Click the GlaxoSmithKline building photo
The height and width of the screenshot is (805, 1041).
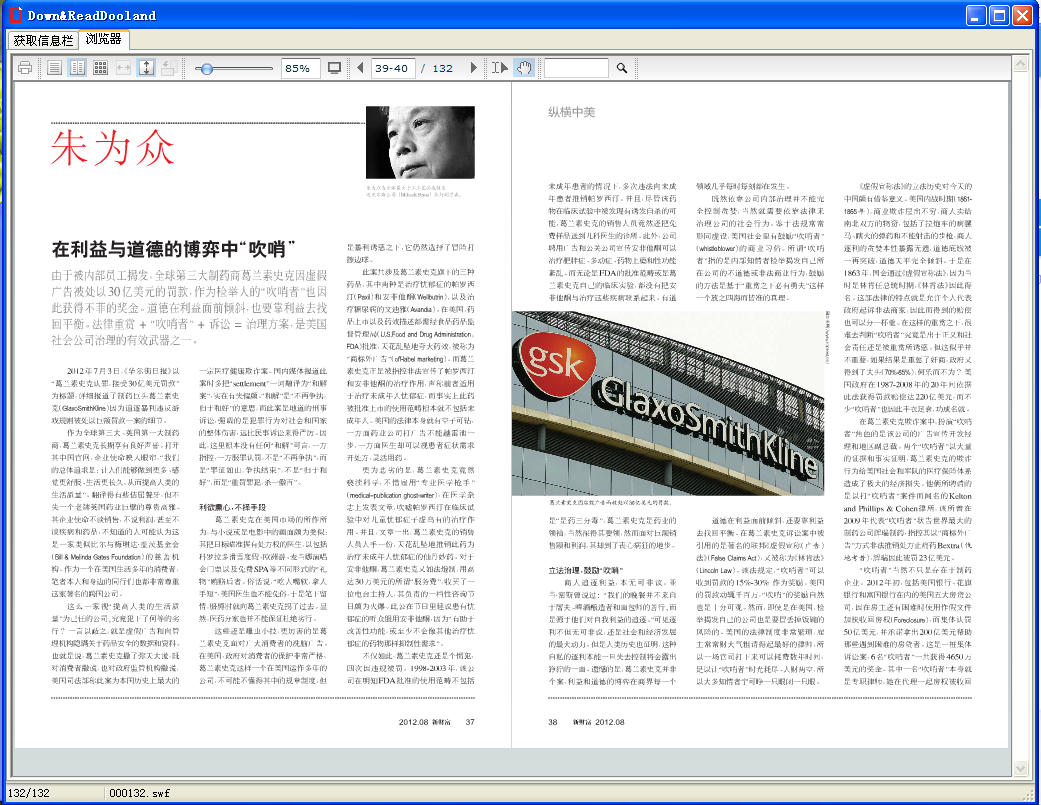[668, 403]
